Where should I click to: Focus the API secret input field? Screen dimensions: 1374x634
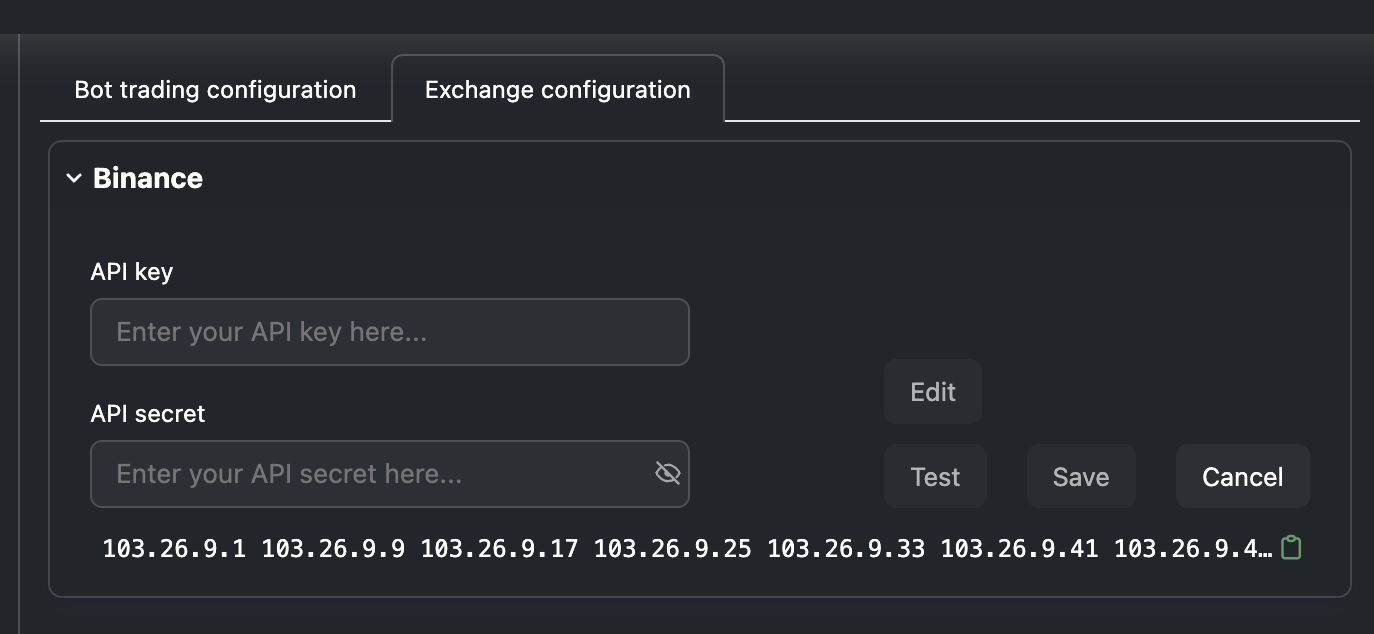click(x=390, y=474)
